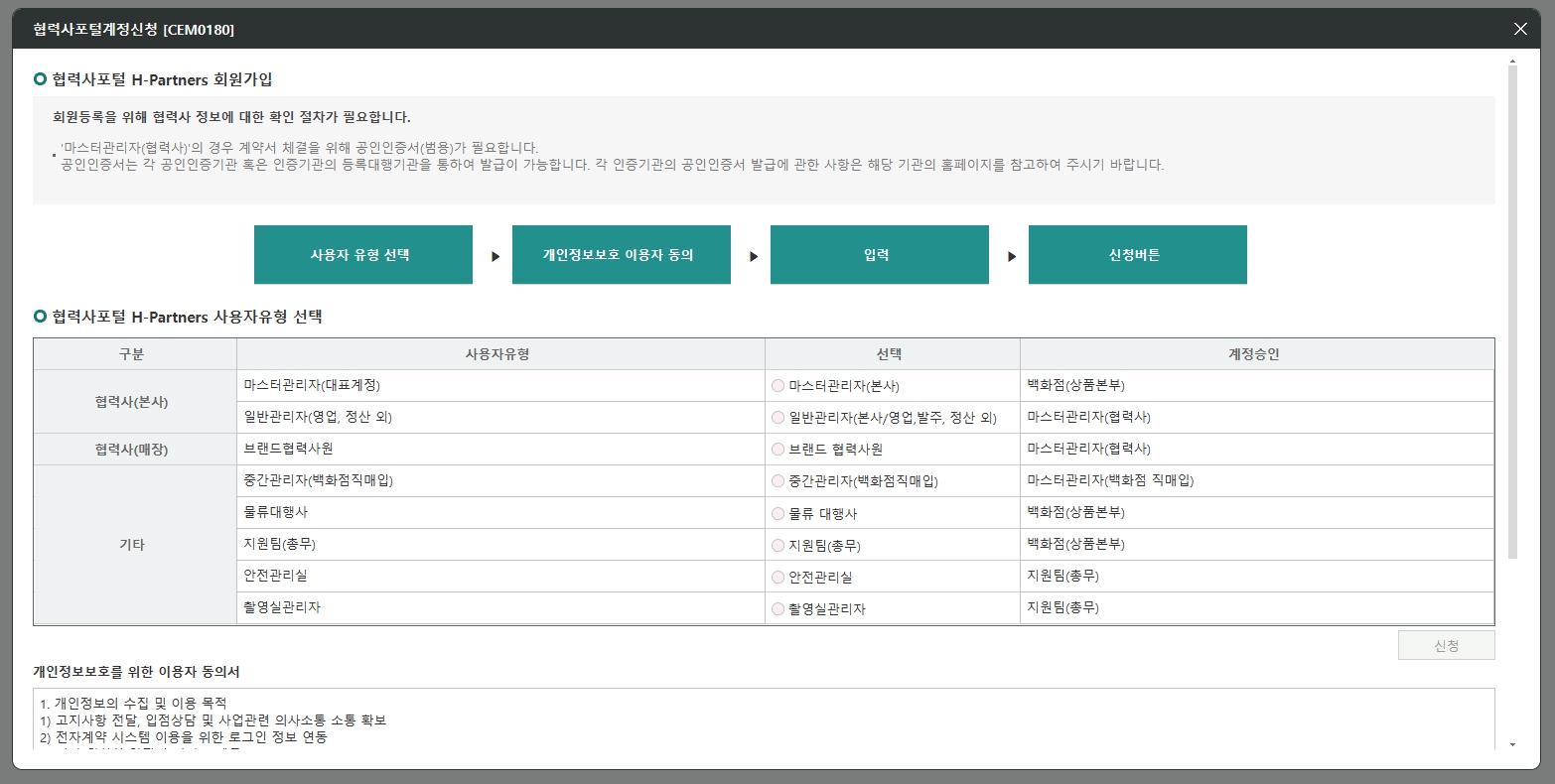Viewport: 1555px width, 784px height.
Task: Close the 협력사포털계정신청 dialog
Action: point(1519,28)
